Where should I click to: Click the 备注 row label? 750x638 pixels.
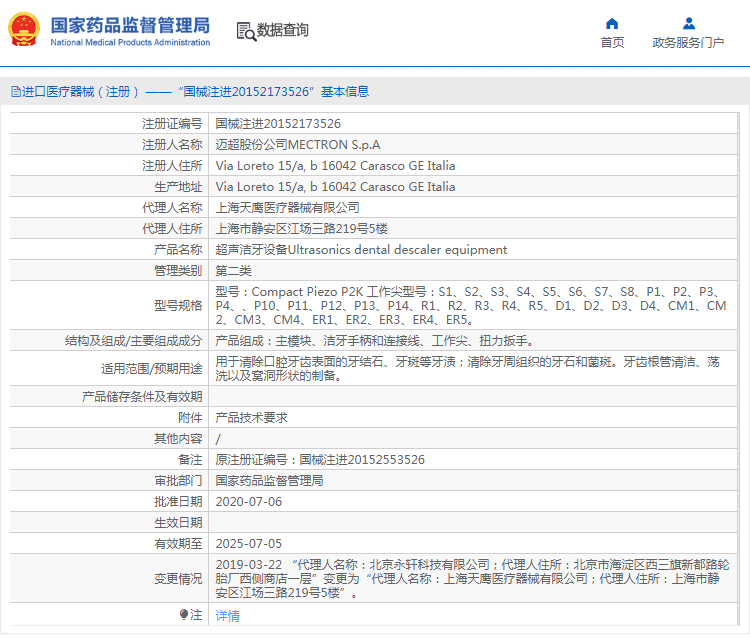[190, 460]
